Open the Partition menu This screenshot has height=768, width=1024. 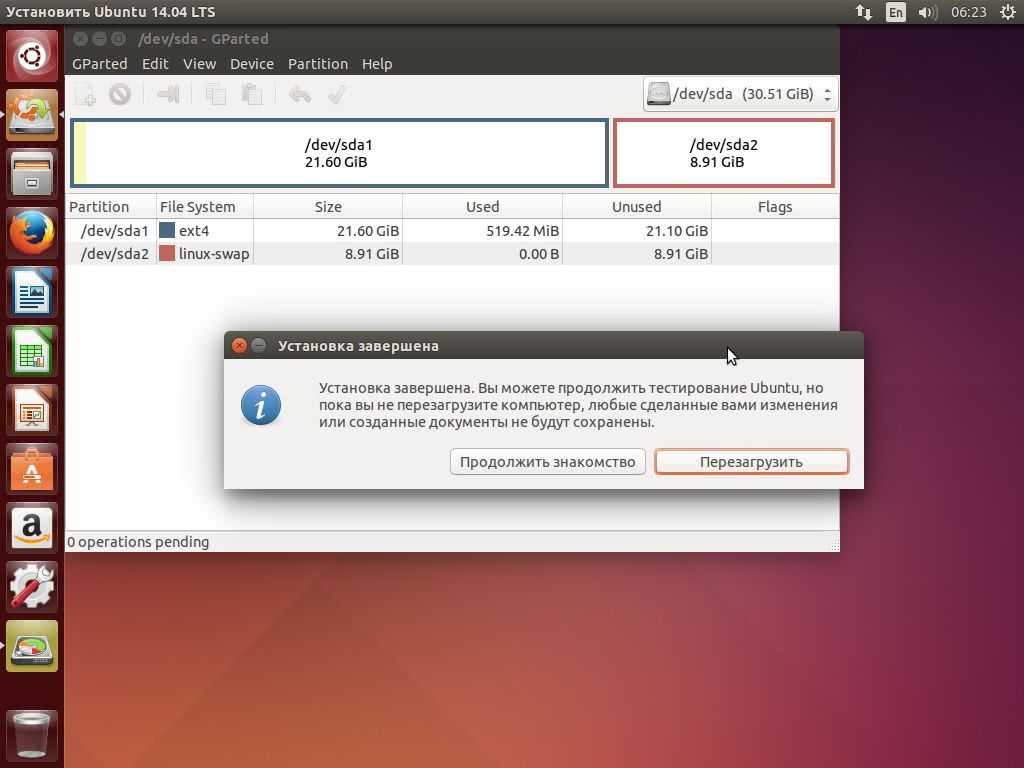[317, 63]
